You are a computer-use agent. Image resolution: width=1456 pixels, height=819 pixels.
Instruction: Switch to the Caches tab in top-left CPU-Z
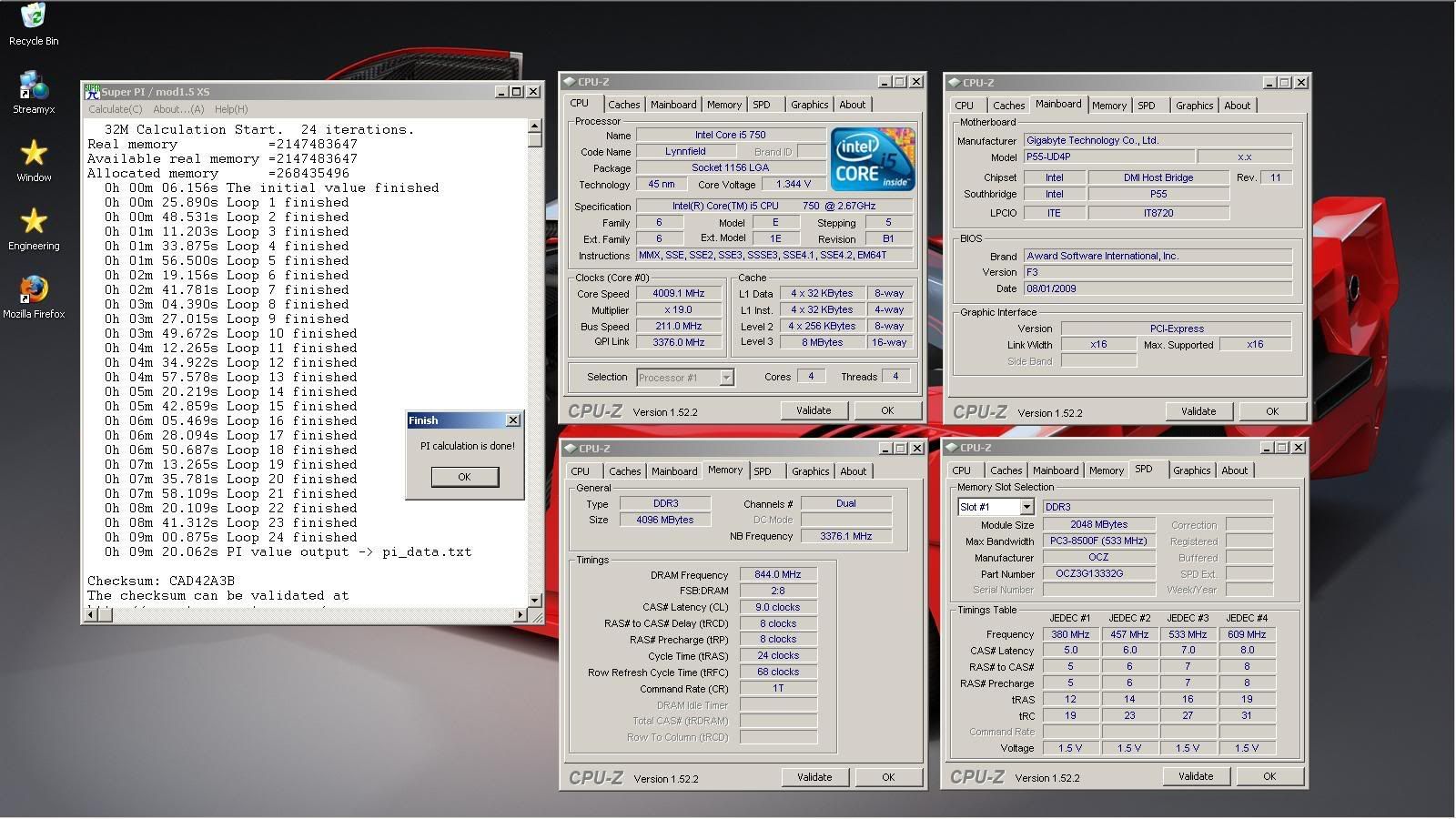[623, 105]
